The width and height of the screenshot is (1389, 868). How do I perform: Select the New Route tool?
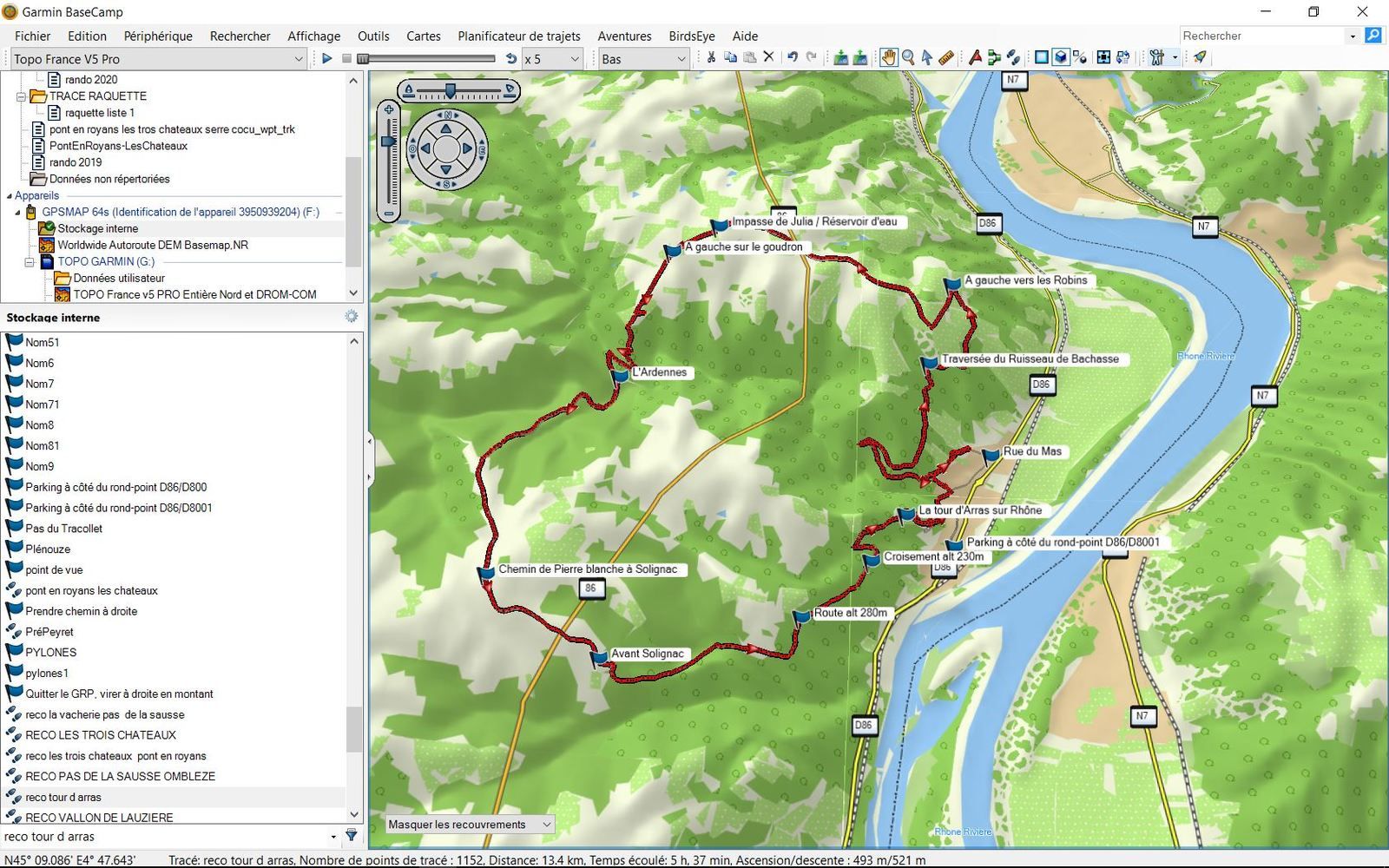click(x=994, y=58)
